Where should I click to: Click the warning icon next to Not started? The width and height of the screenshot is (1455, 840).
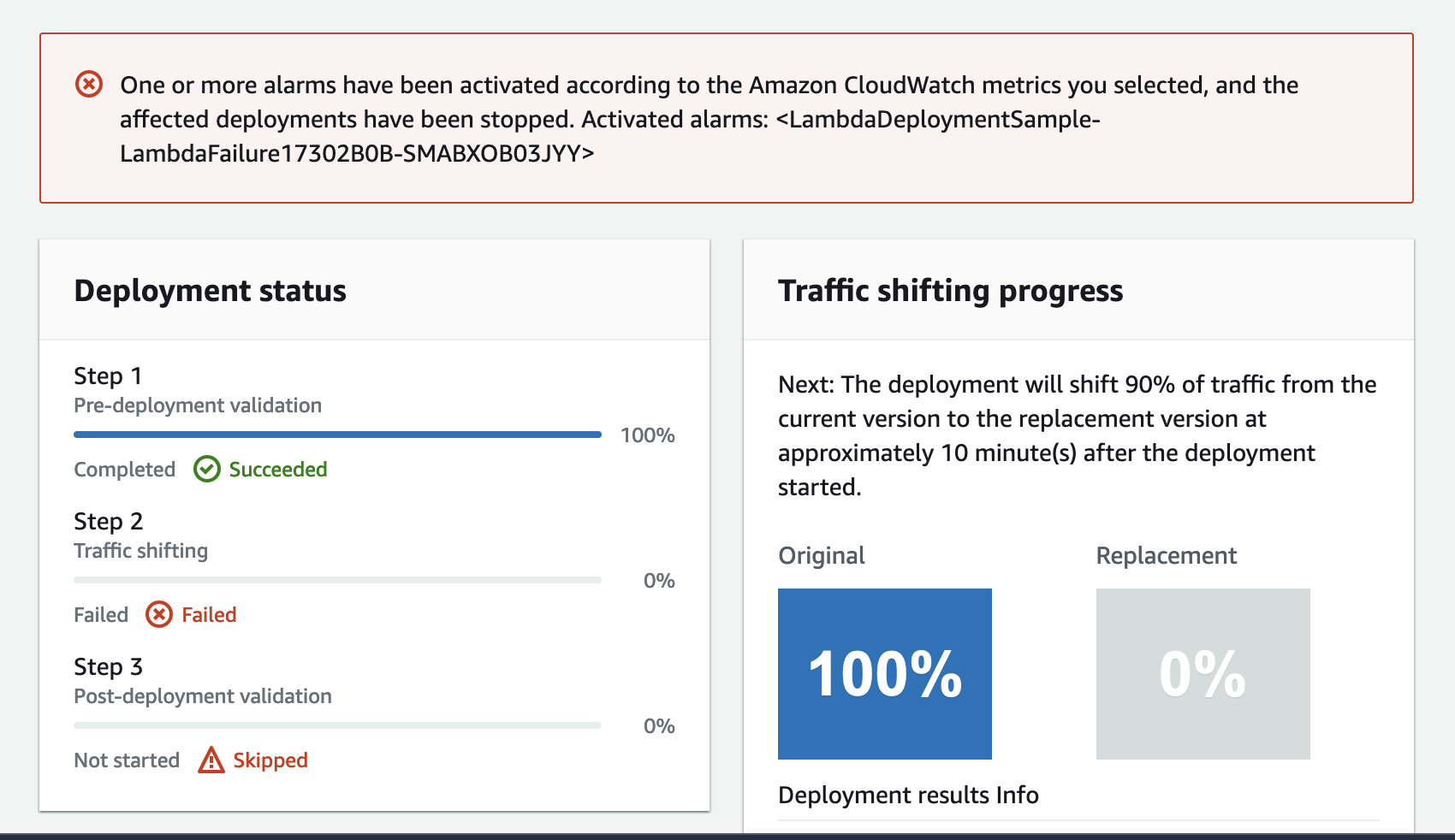211,760
